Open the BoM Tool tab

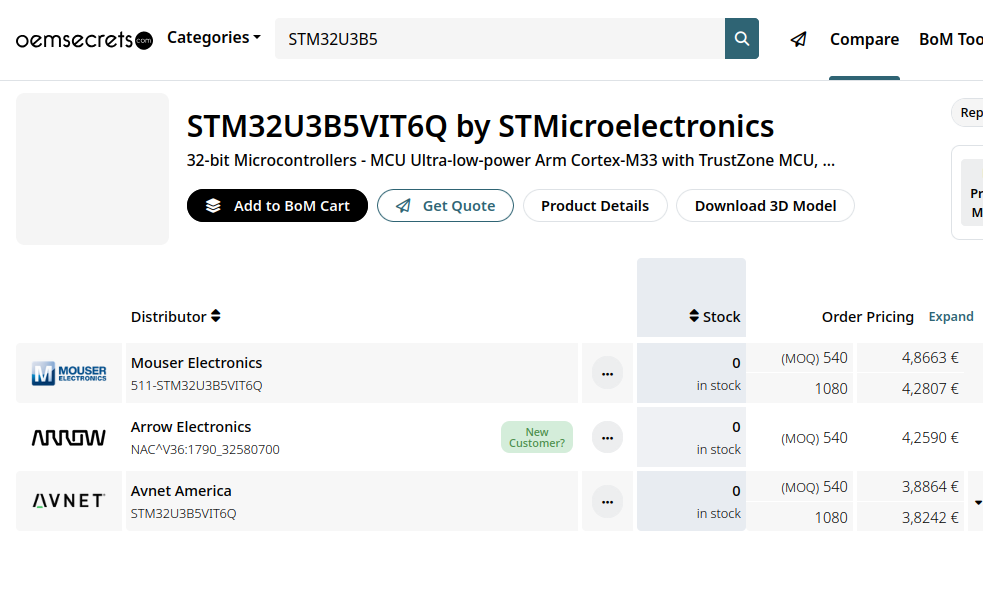pos(950,39)
